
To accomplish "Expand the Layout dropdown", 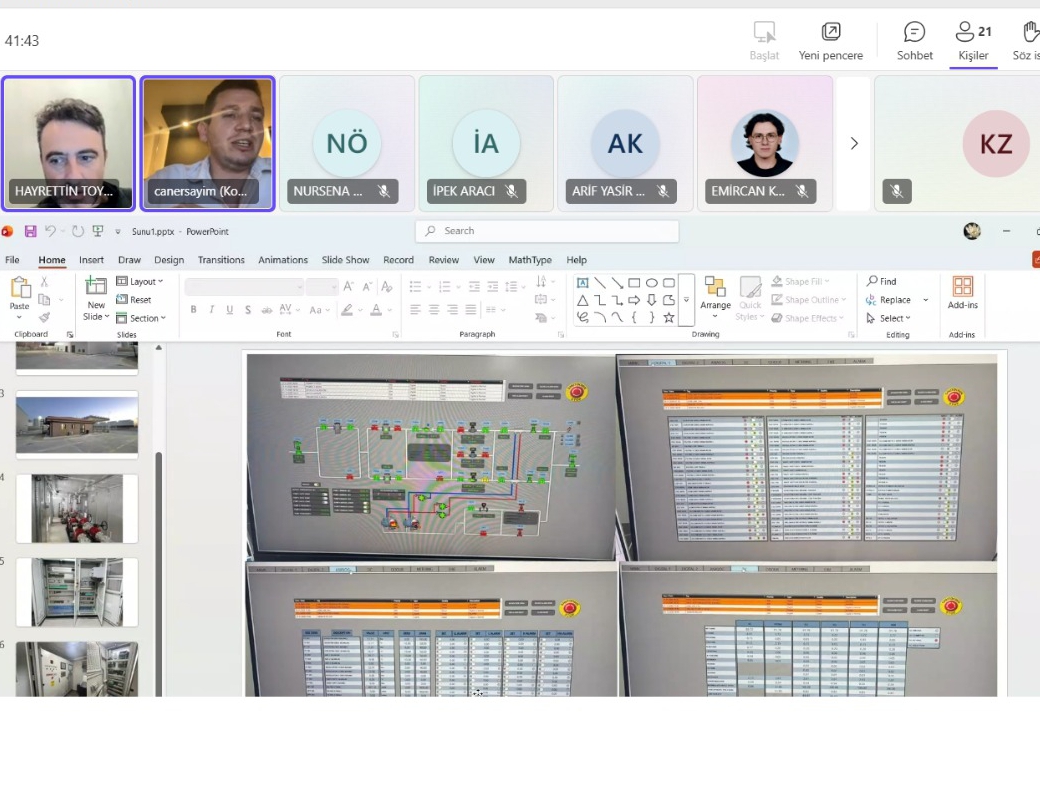I will 141,282.
